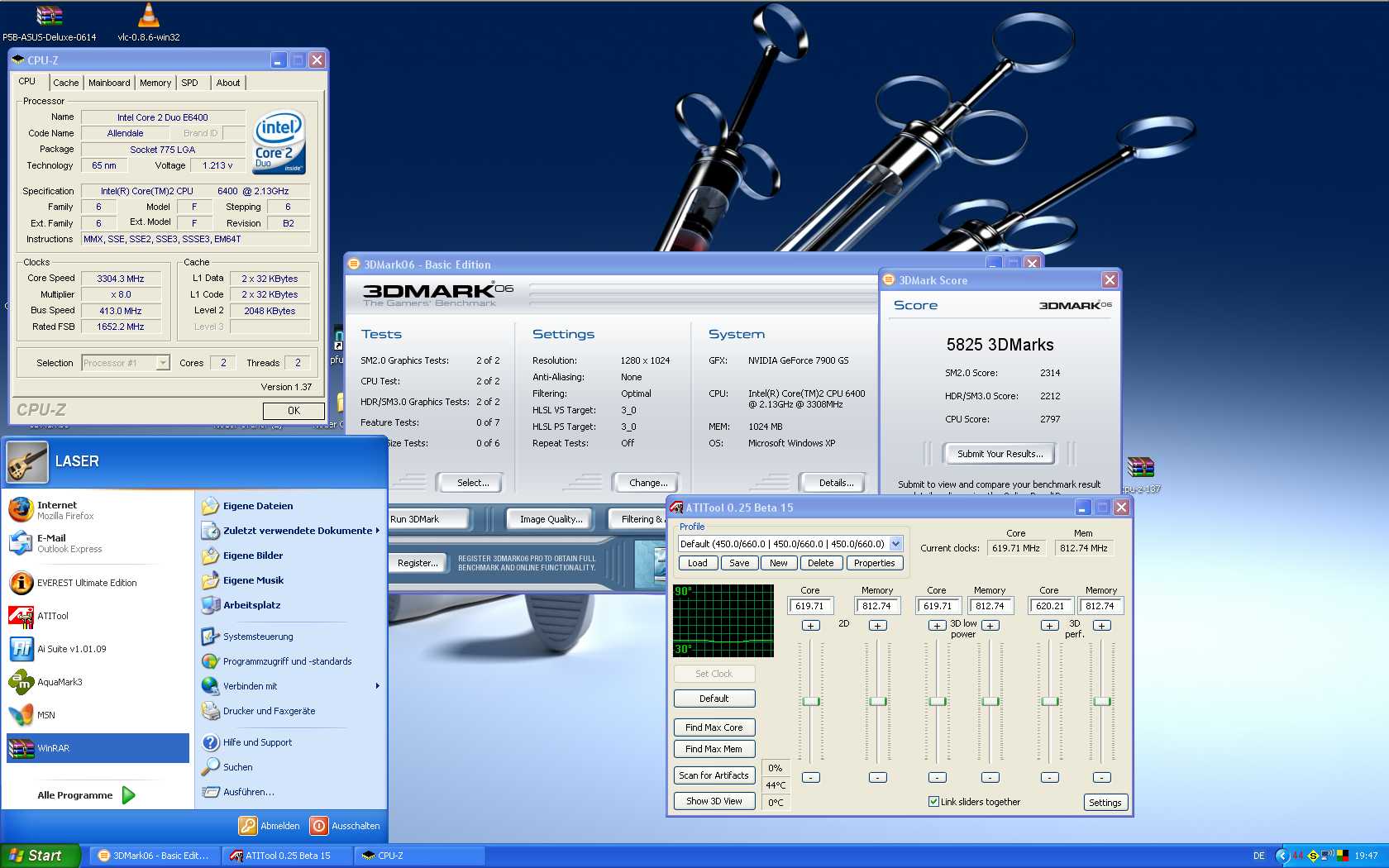Image resolution: width=1389 pixels, height=868 pixels.
Task: Switch to CPU-Z Cache tab
Action: tap(66, 83)
